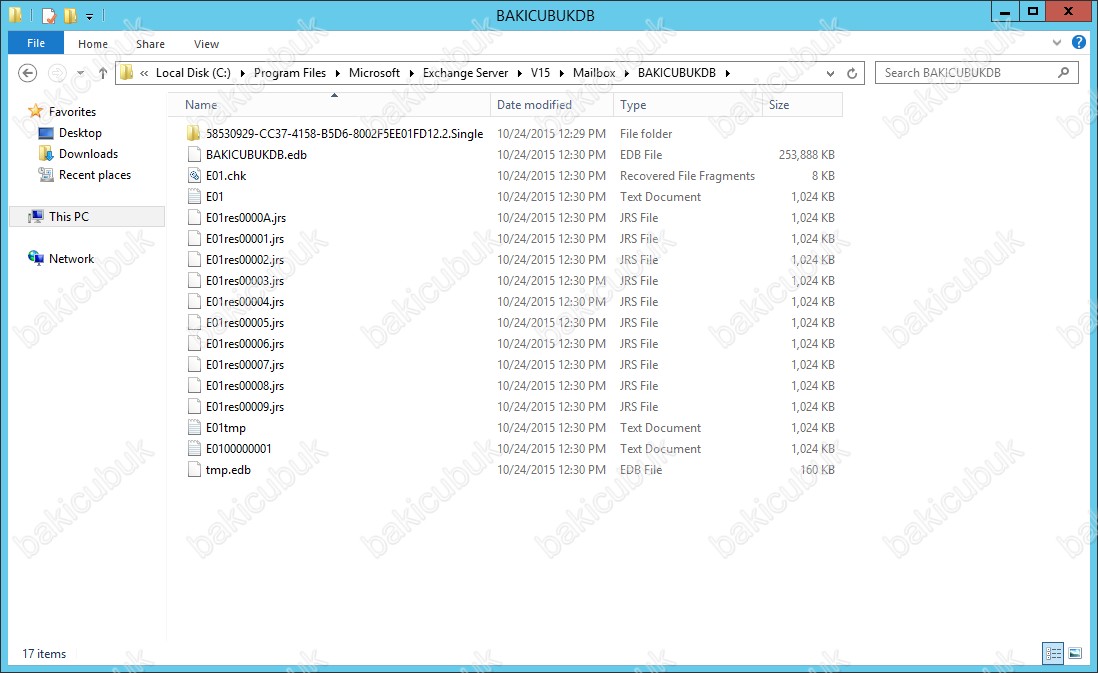This screenshot has width=1098, height=673.
Task: Click the Forward navigation arrow
Action: click(x=57, y=73)
